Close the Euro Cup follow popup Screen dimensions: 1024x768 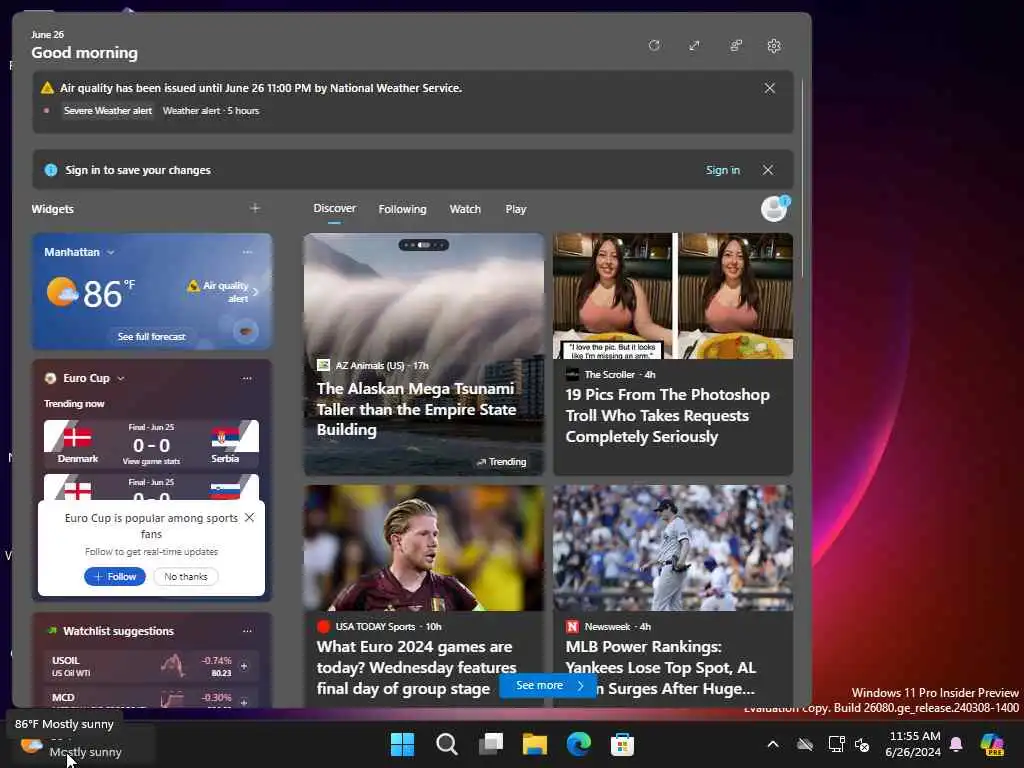click(x=249, y=518)
